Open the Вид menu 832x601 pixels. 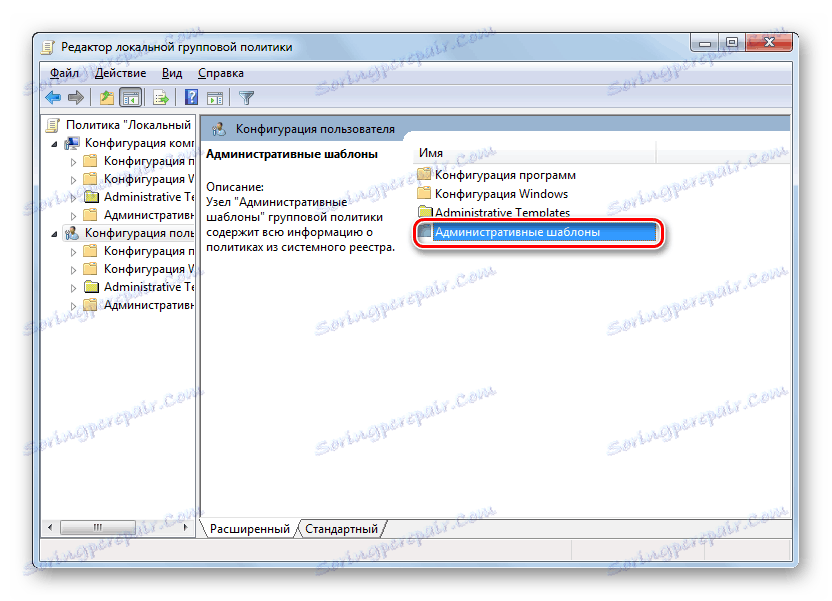click(172, 73)
